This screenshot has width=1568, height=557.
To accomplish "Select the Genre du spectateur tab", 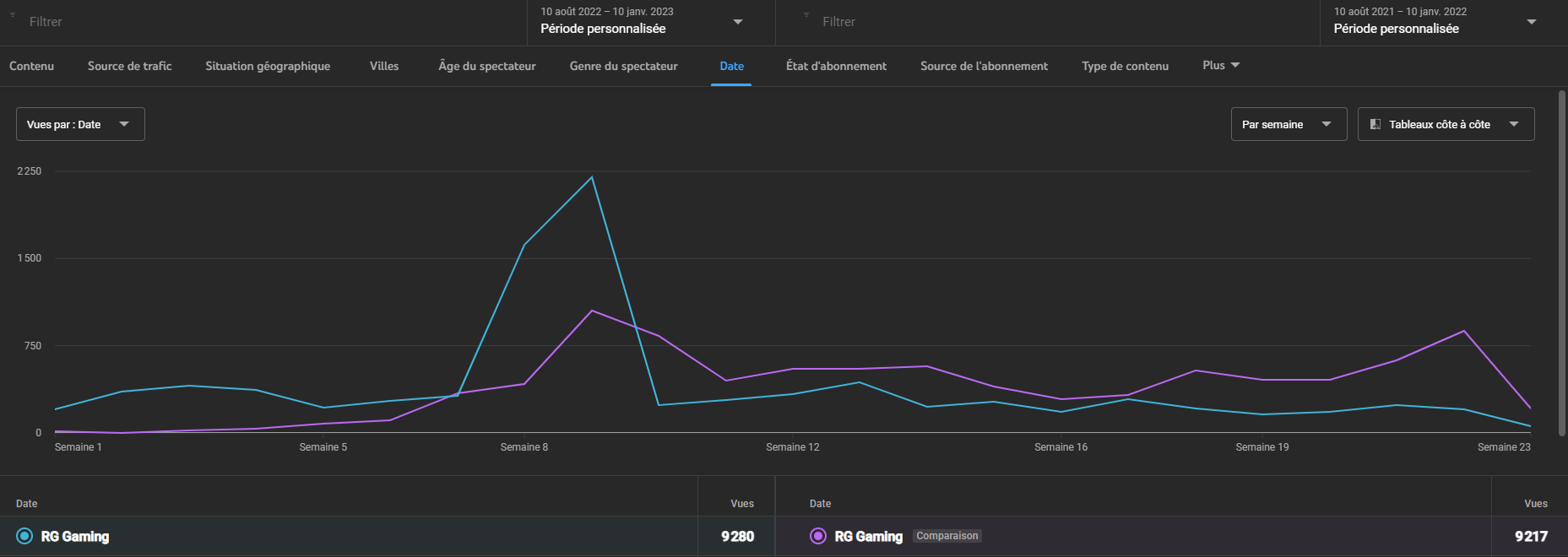I will [x=623, y=66].
